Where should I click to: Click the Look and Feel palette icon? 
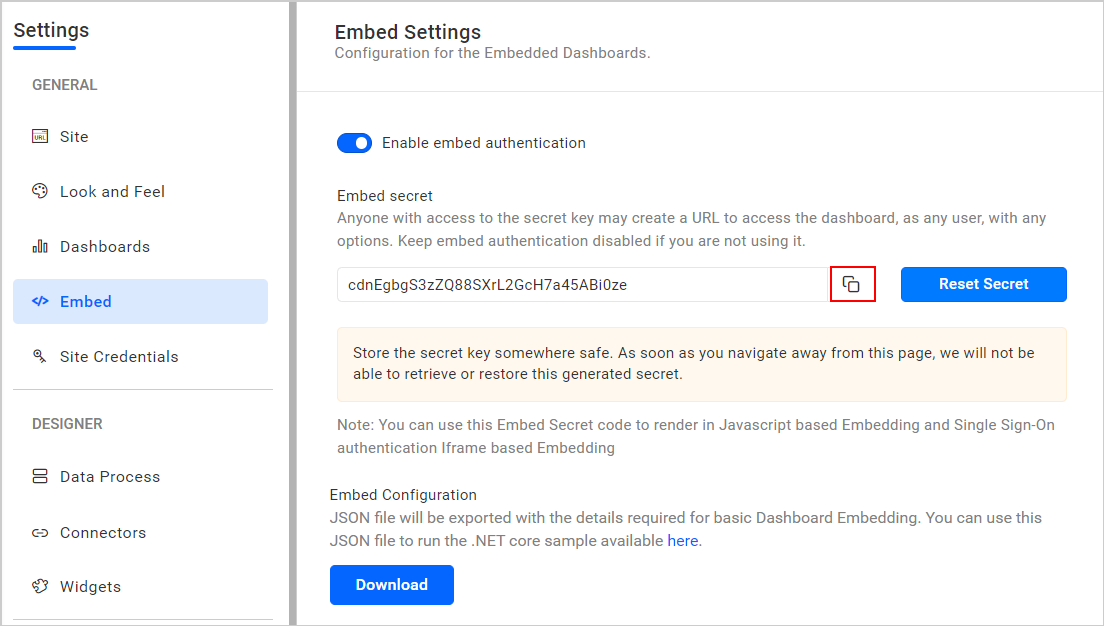pyautogui.click(x=40, y=191)
